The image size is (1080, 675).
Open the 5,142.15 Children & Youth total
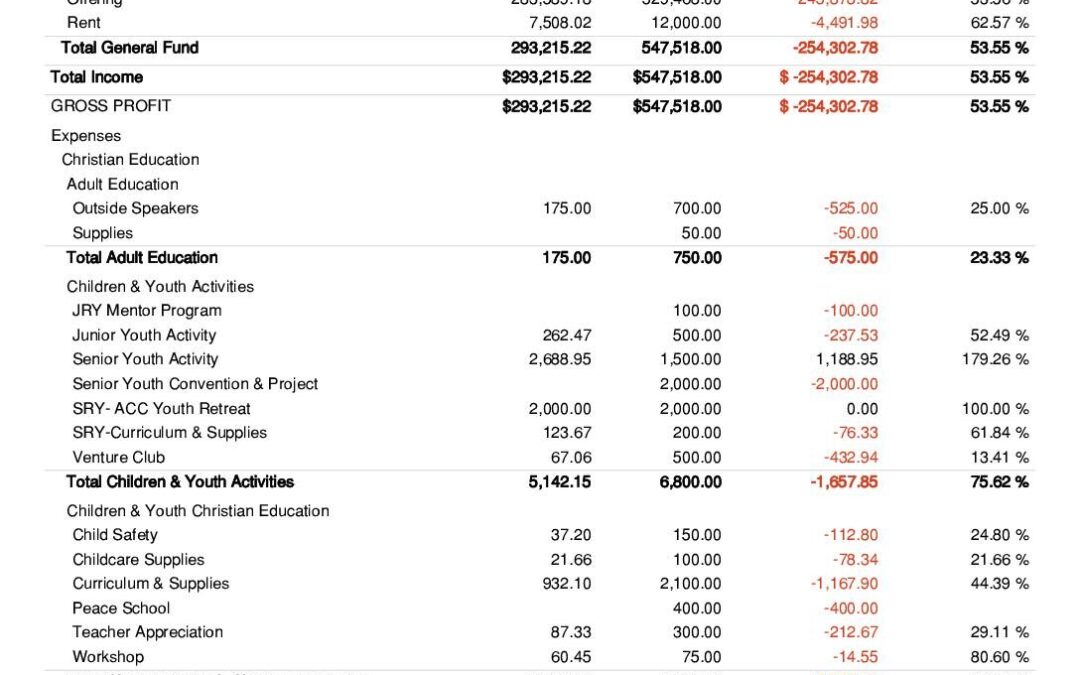pyautogui.click(x=560, y=482)
